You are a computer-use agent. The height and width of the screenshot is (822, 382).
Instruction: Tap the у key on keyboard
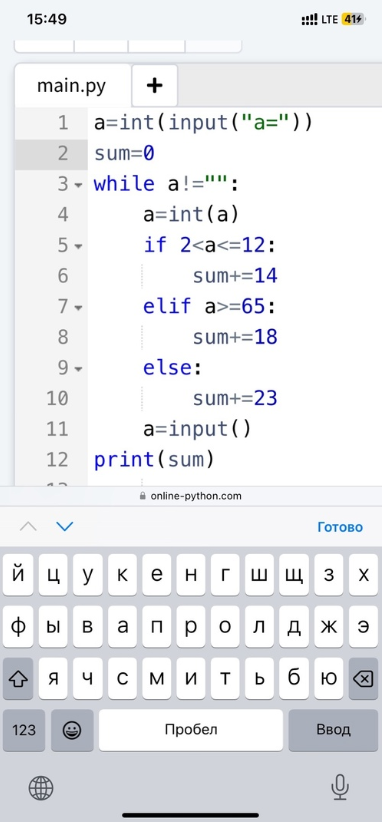point(88,576)
